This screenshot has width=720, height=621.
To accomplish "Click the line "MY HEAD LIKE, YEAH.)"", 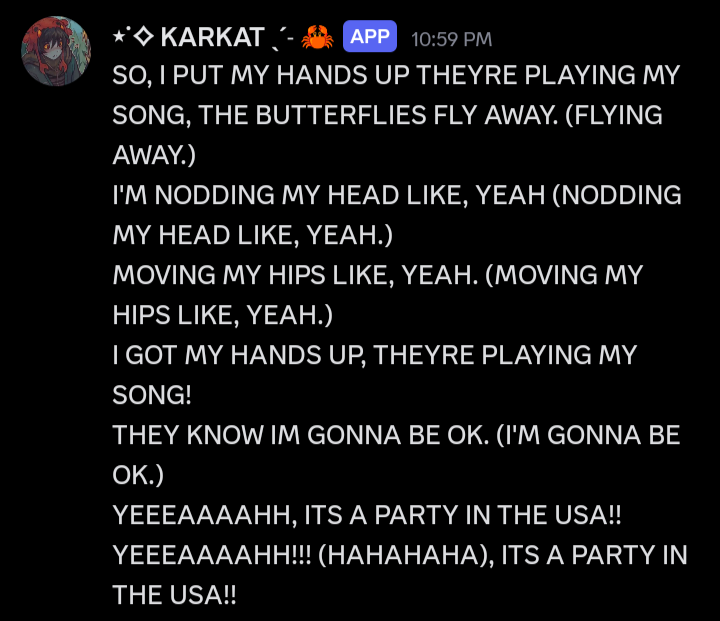I will (253, 235).
